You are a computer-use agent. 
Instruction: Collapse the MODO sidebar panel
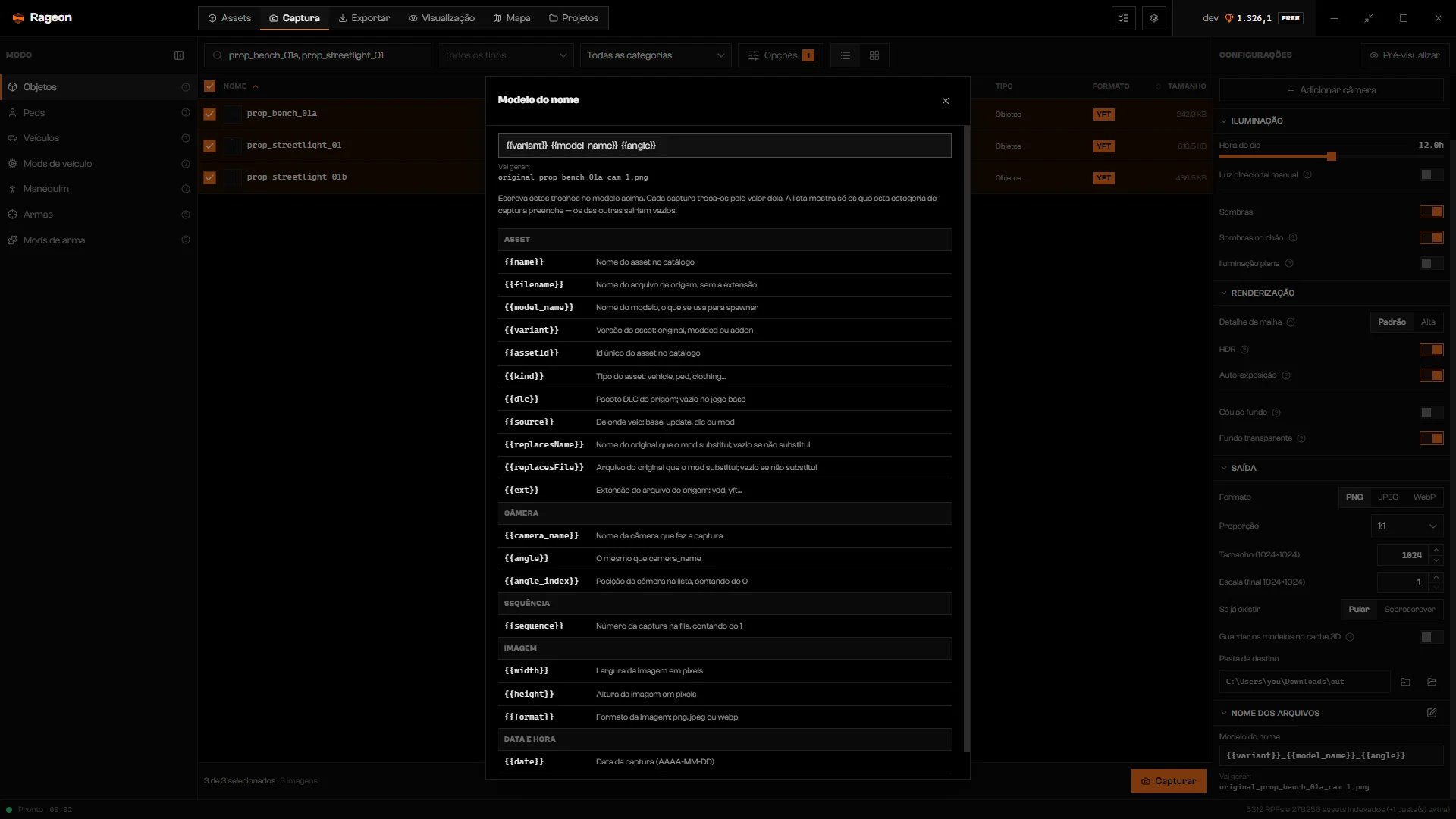179,55
